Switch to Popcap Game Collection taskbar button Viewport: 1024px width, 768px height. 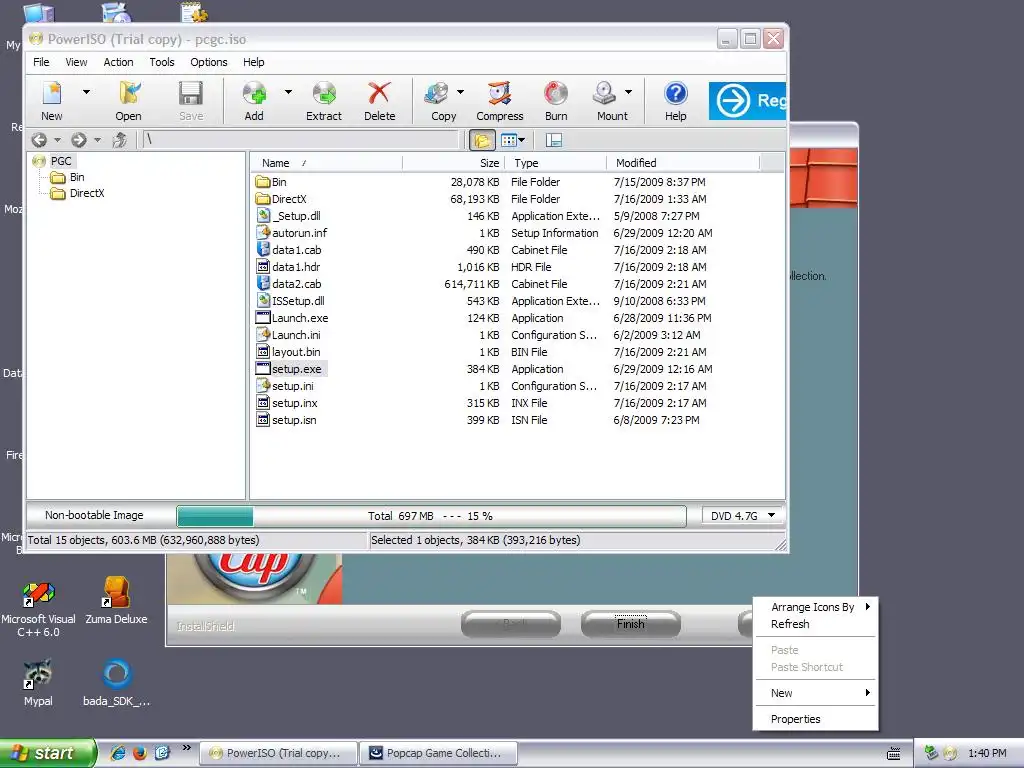tap(438, 753)
